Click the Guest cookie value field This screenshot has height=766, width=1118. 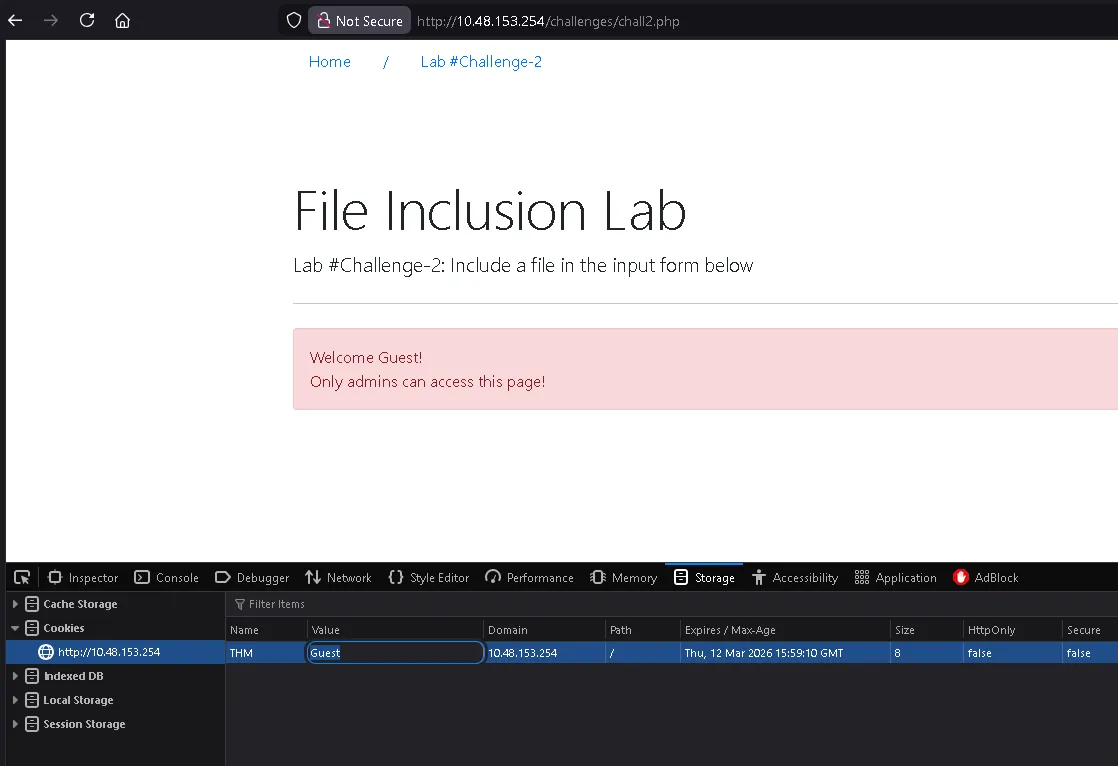[x=395, y=653]
